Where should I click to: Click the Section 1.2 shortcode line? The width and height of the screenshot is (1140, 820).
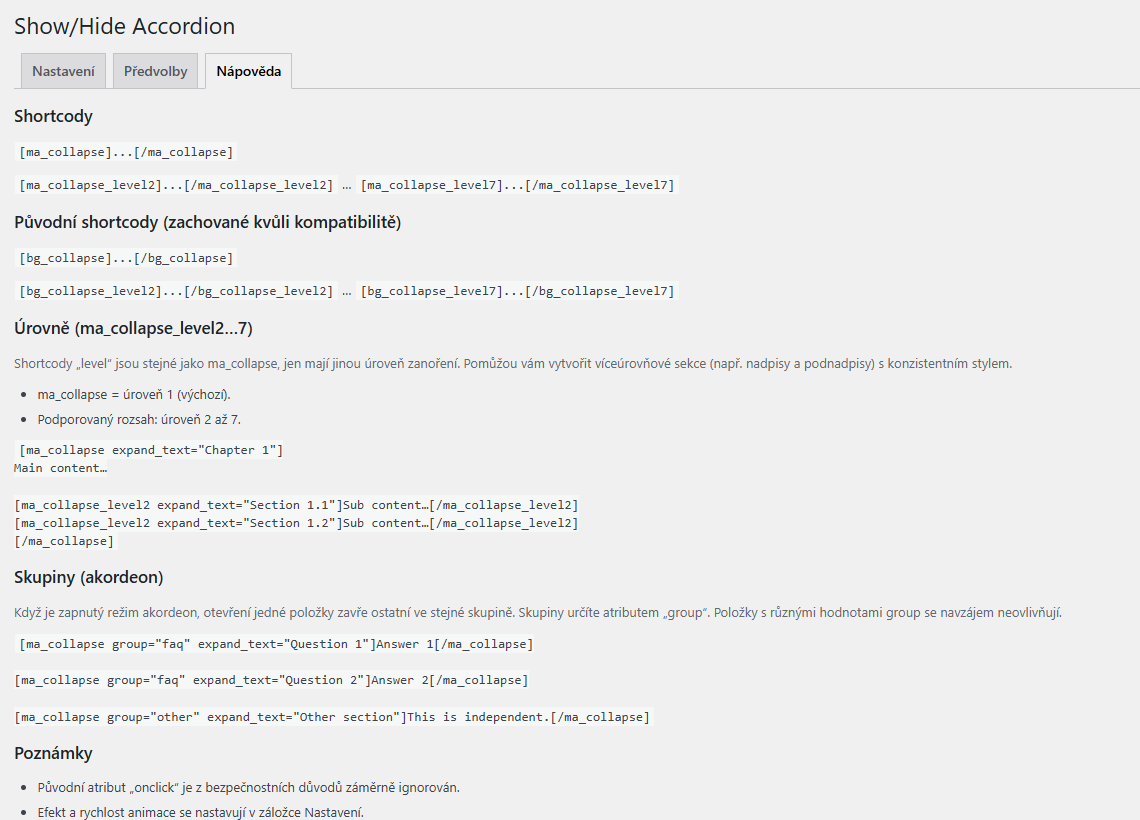point(300,522)
